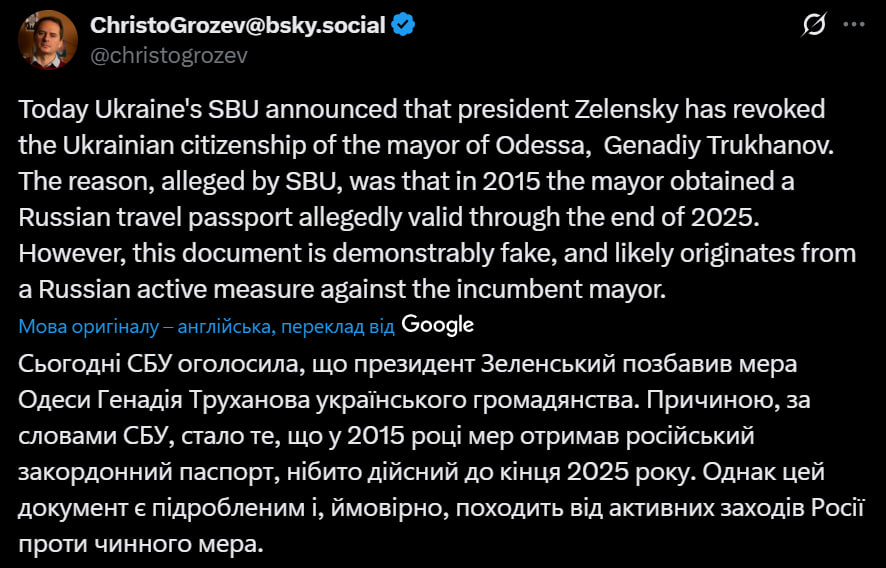
Task: Open the Grok slashed-circle icon
Action: pyautogui.click(x=815, y=25)
